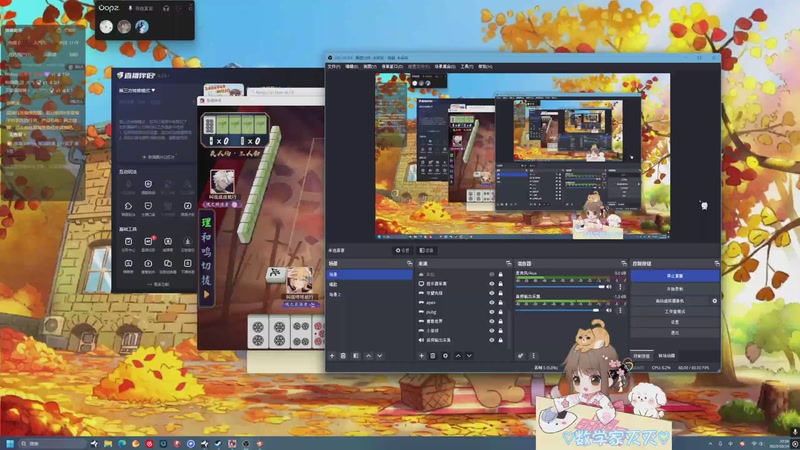Screen dimensions: 800x450
Task: Open 视图(V) menu in OBS
Action: pos(370,66)
